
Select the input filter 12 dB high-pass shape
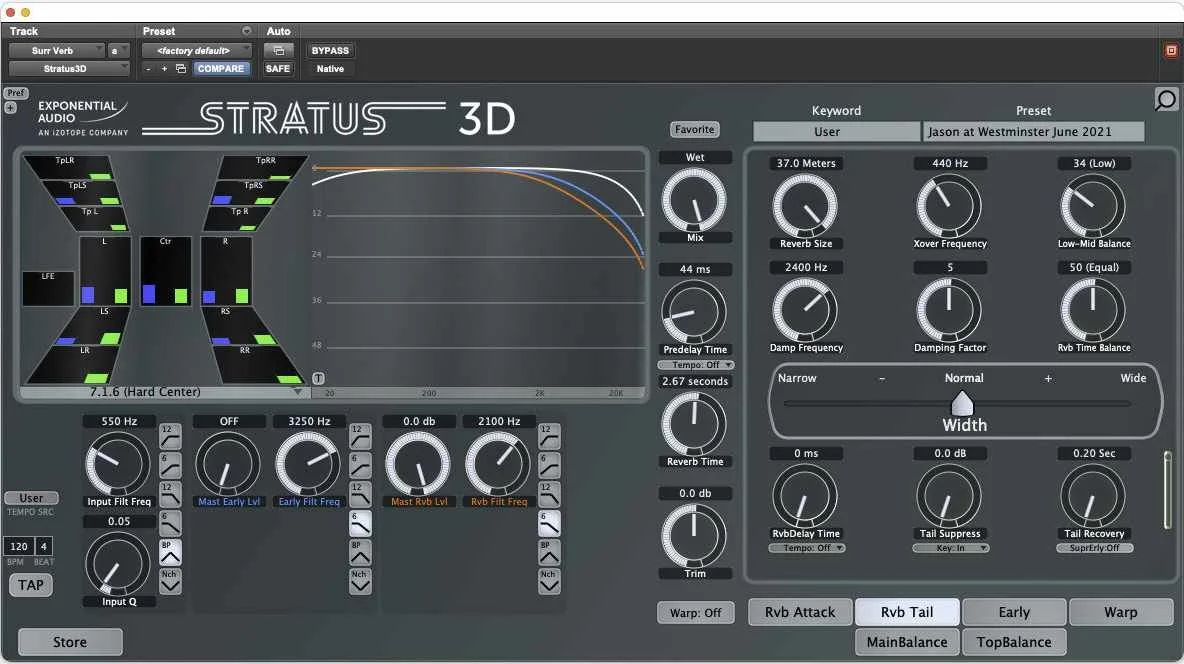coord(170,436)
